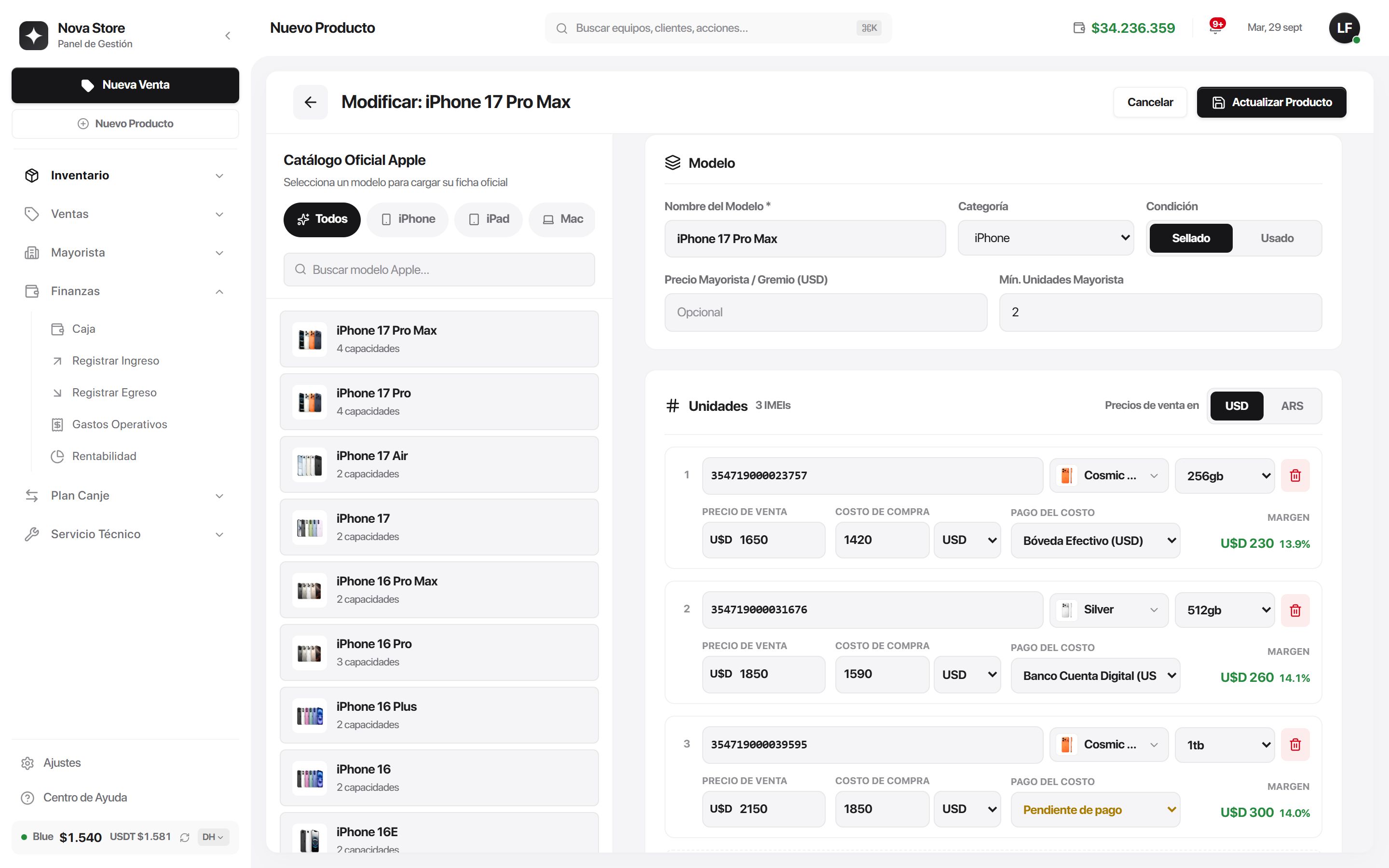Collapse the Finanzas section

125,291
